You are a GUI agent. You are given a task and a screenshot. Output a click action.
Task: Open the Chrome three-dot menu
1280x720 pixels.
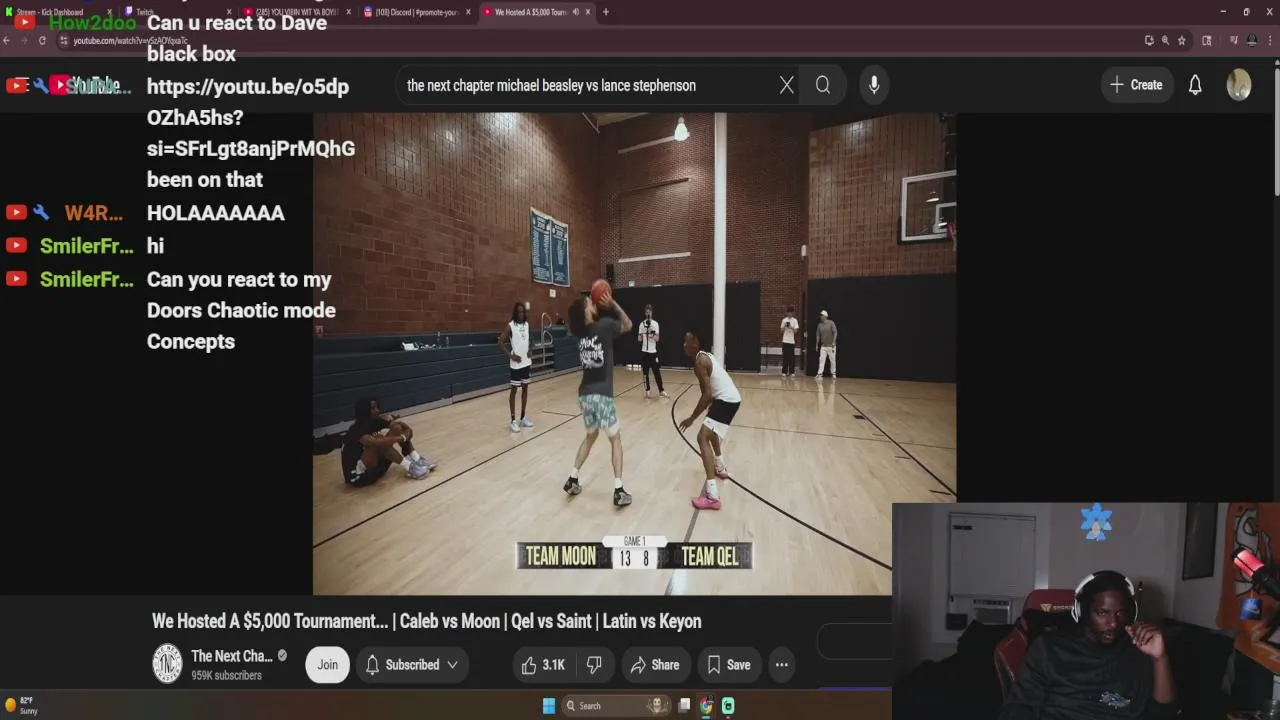tap(1270, 40)
